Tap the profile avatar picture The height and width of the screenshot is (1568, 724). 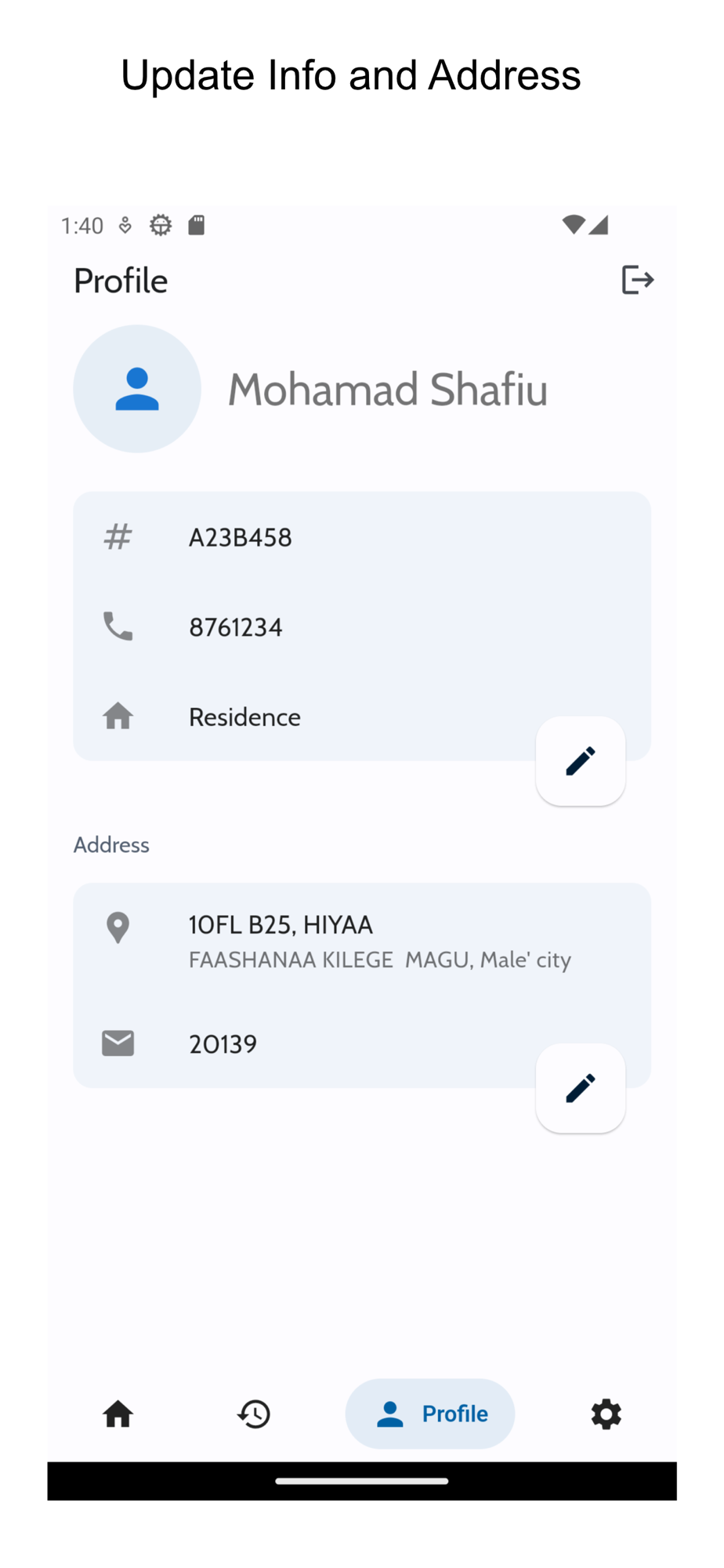[x=137, y=389]
